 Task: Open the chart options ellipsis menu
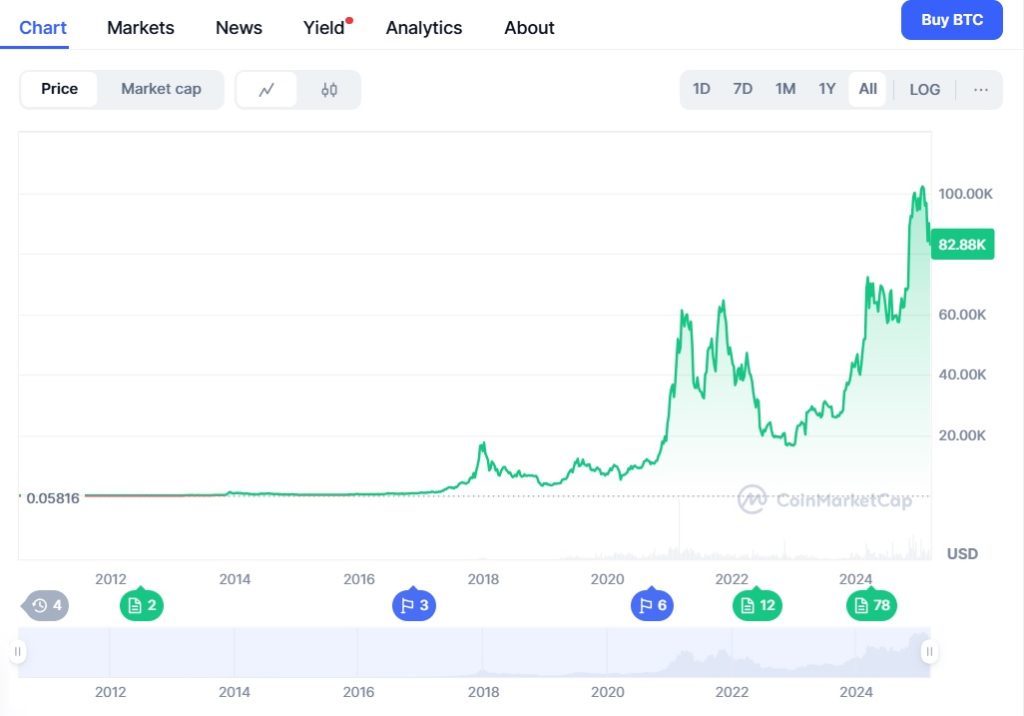pyautogui.click(x=981, y=89)
